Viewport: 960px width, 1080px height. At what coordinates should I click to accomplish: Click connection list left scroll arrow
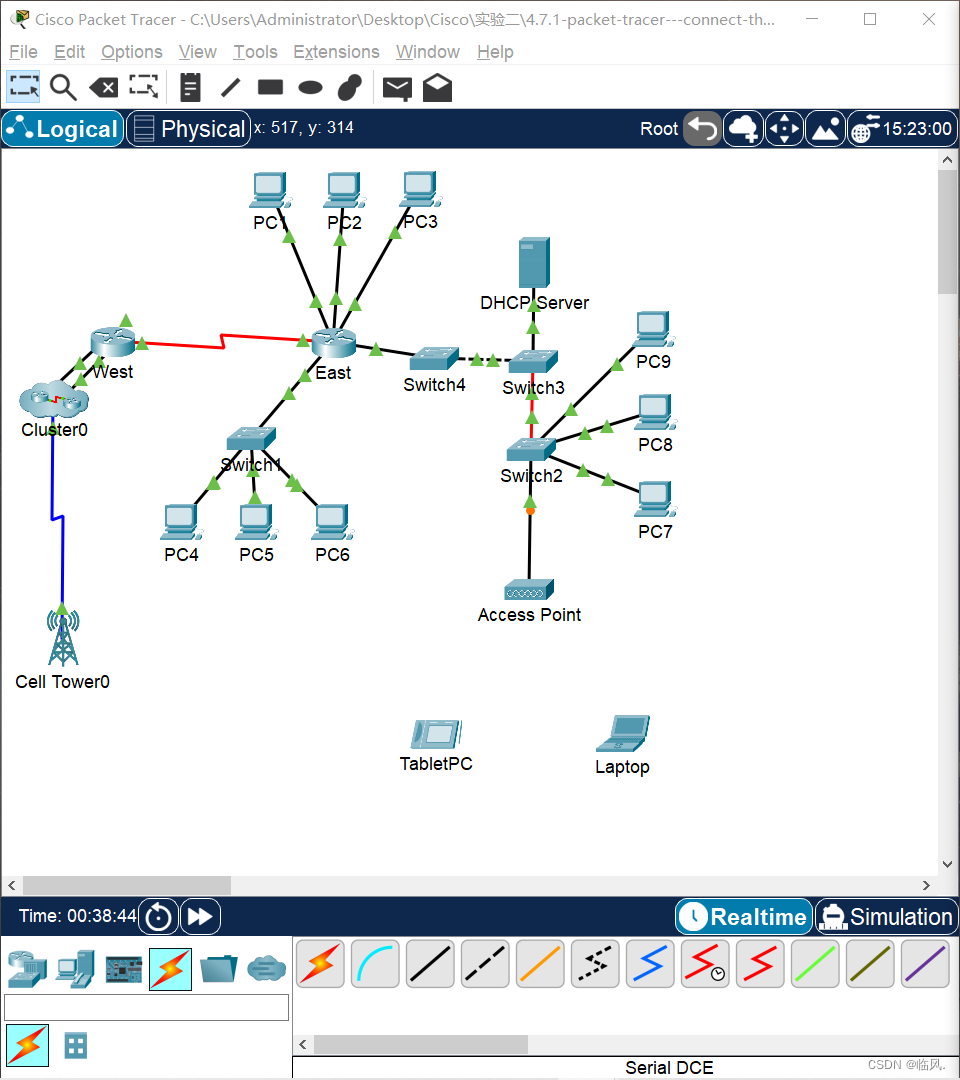pyautogui.click(x=303, y=1044)
